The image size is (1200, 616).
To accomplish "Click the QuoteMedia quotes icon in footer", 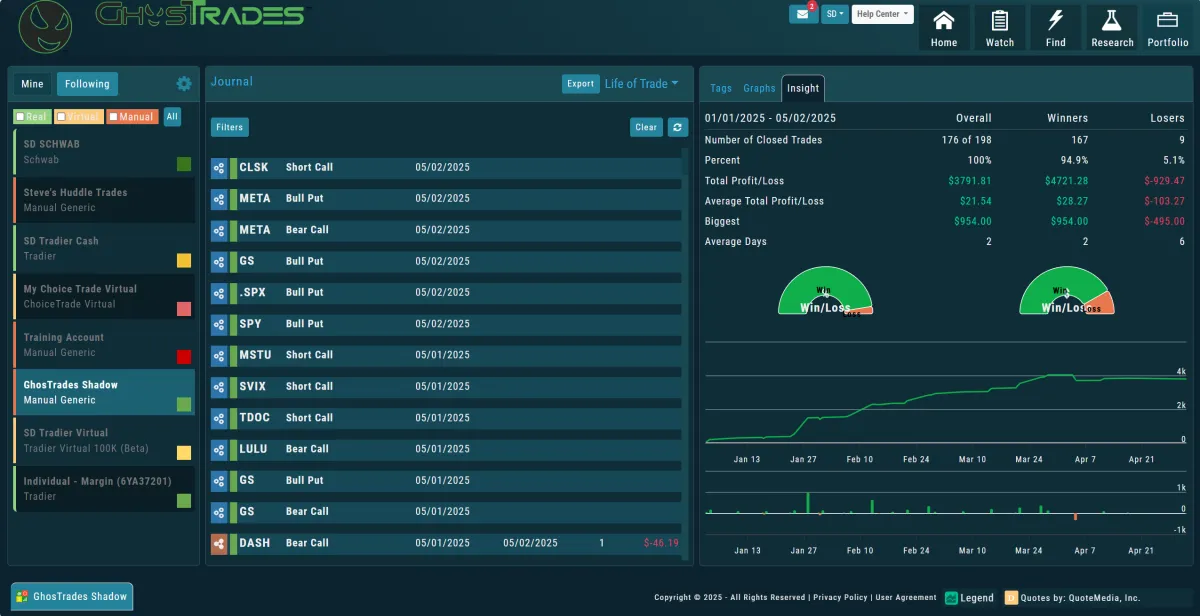I will [1011, 598].
